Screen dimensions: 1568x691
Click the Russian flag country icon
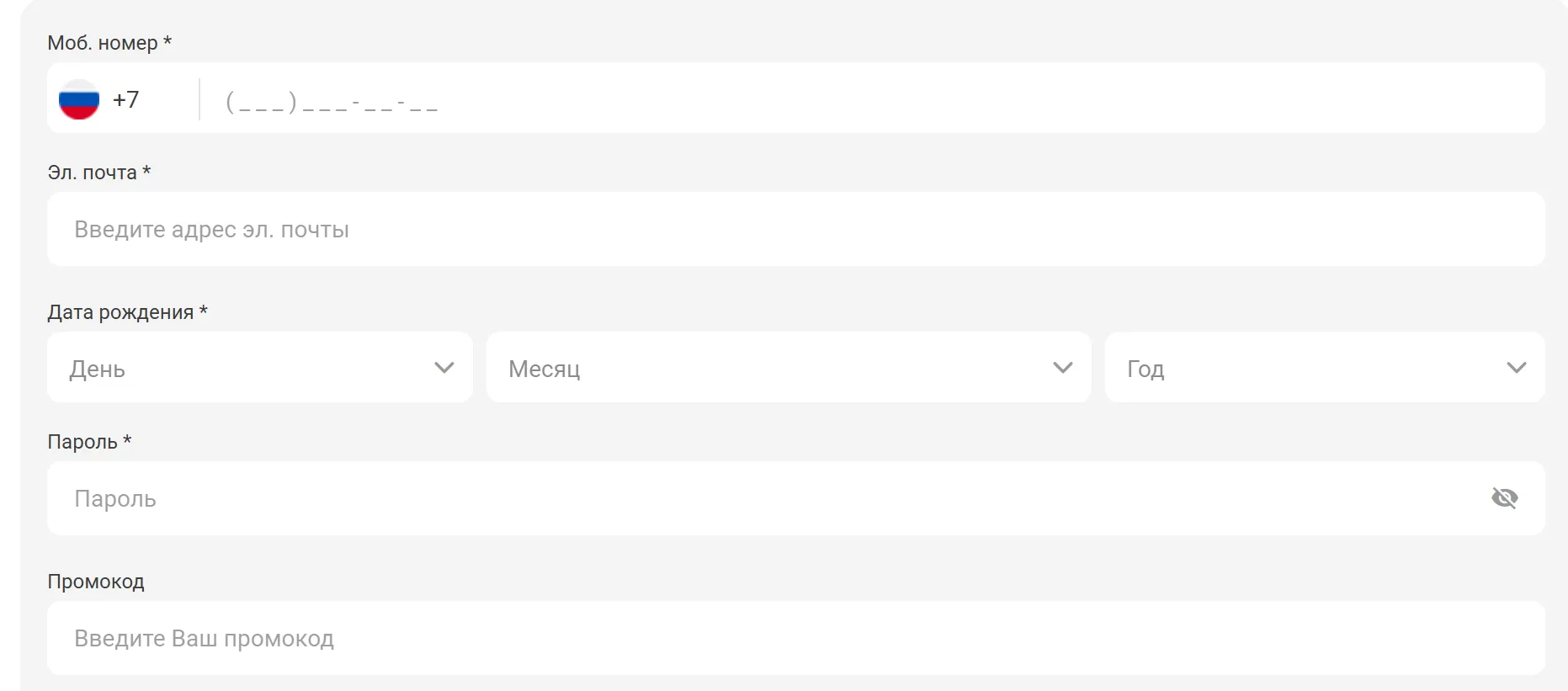pyautogui.click(x=79, y=99)
